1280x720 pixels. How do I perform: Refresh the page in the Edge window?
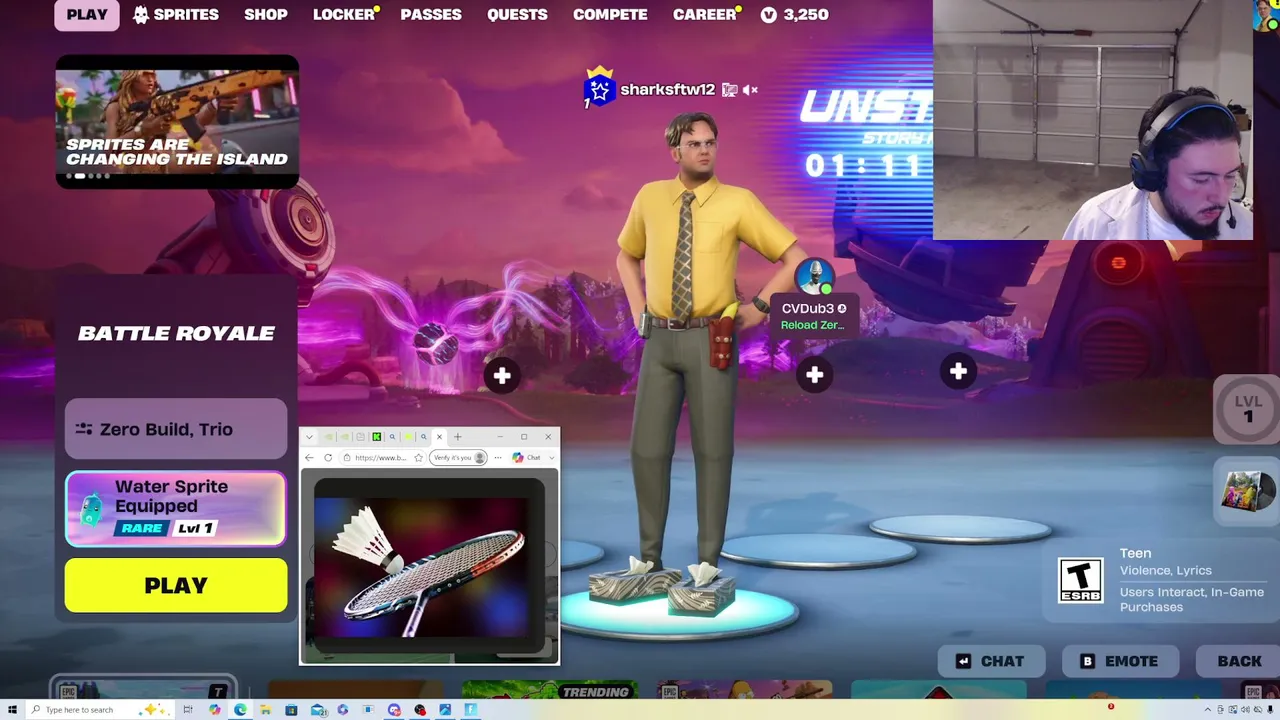click(x=328, y=457)
